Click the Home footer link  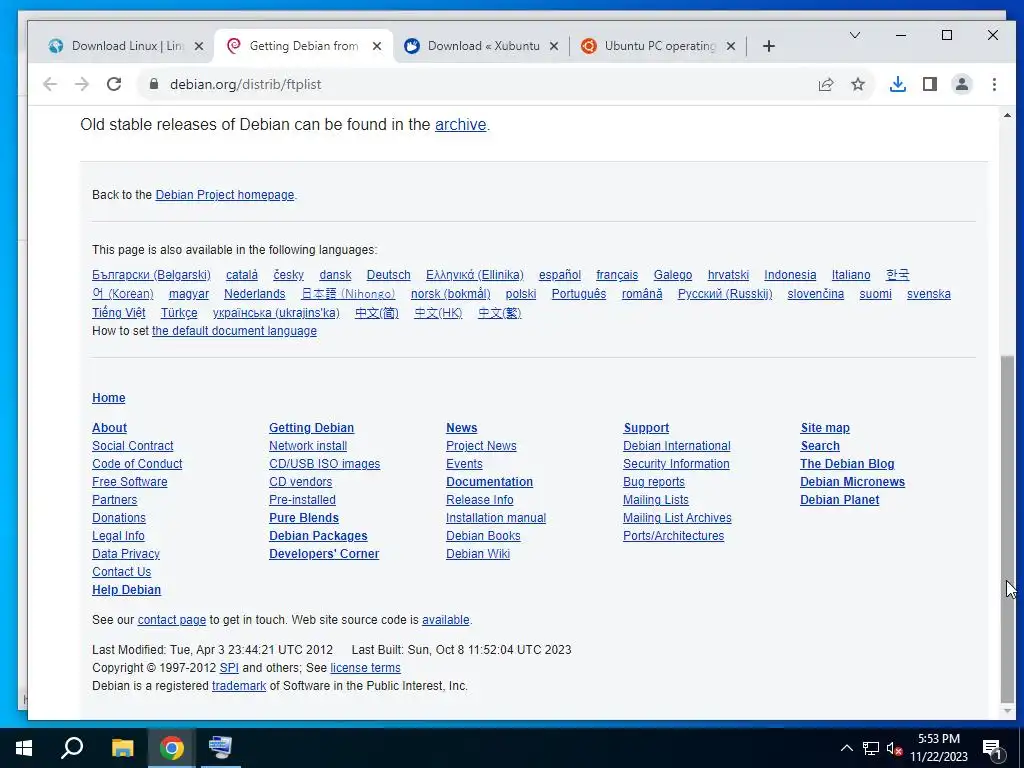108,398
